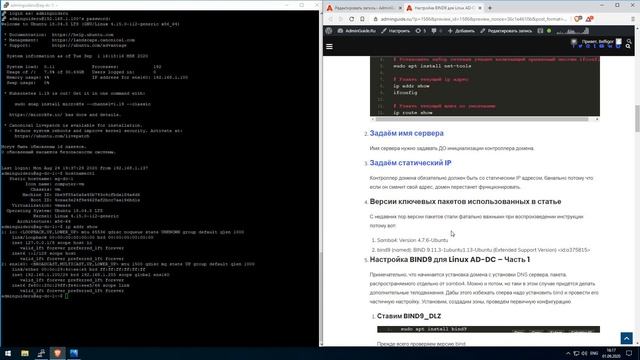Click the code block horizontal scrollbar
The width and height of the screenshot is (640, 360).
(x=482, y=119)
